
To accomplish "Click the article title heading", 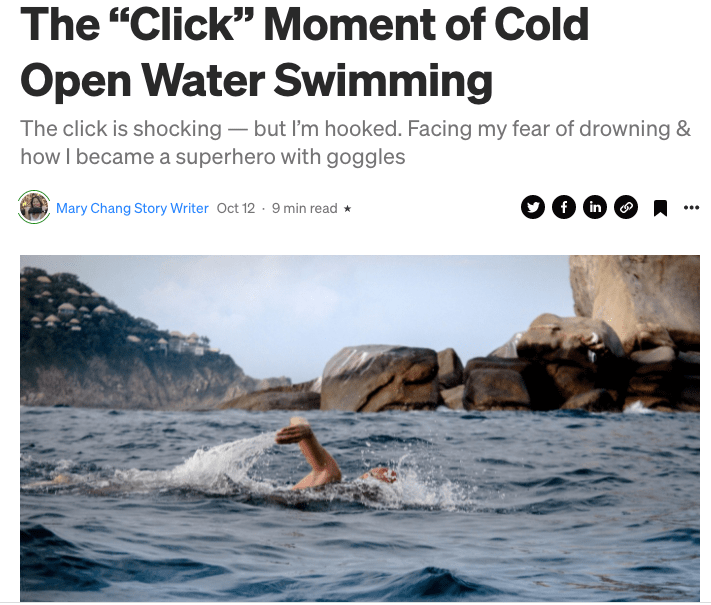I will [304, 52].
